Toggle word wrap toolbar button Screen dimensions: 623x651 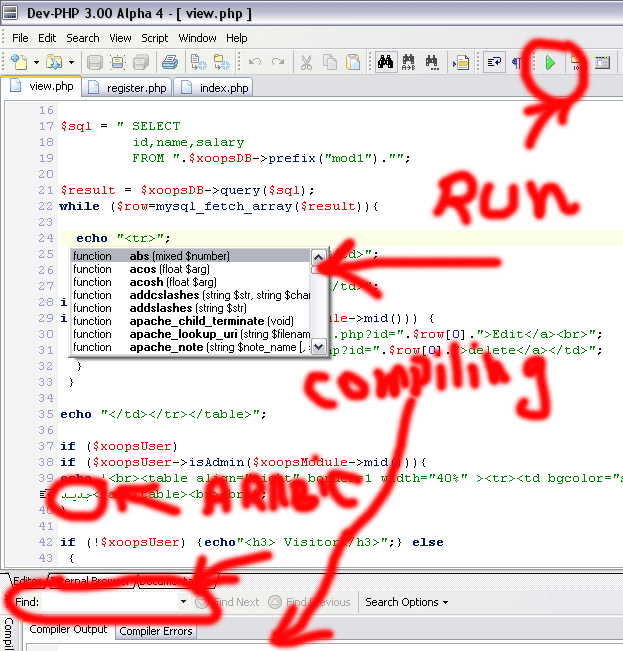point(494,62)
